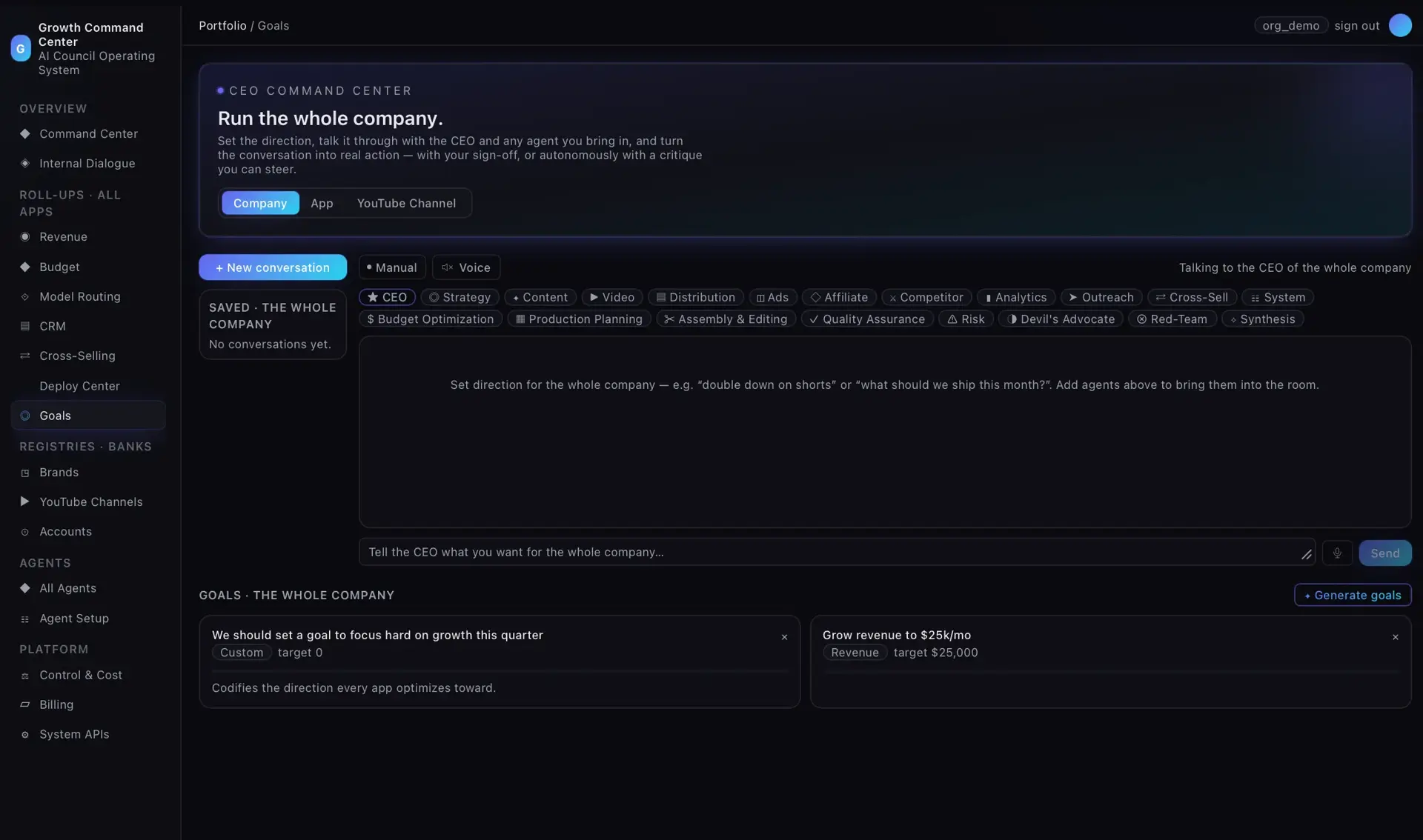Open Command Center in sidebar
Viewport: 1423px width, 840px height.
coord(88,133)
